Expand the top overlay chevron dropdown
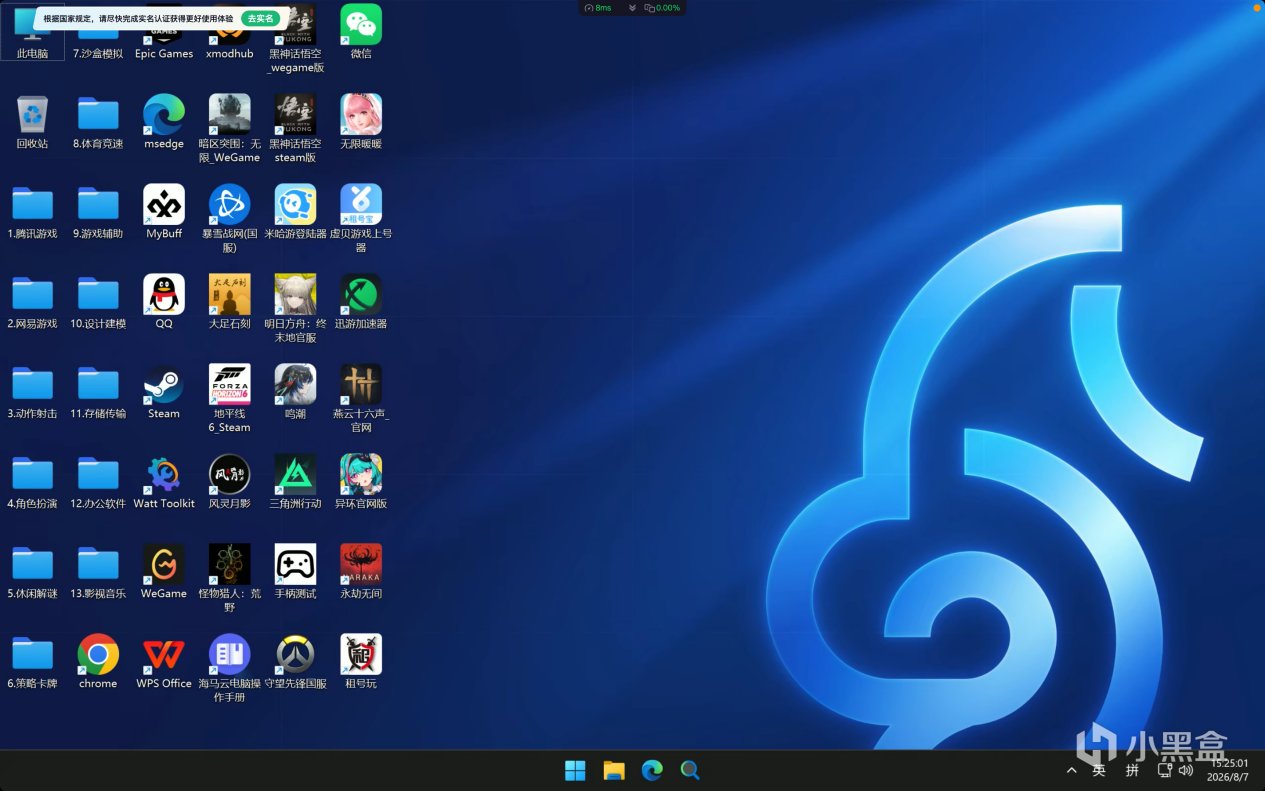 coord(632,8)
